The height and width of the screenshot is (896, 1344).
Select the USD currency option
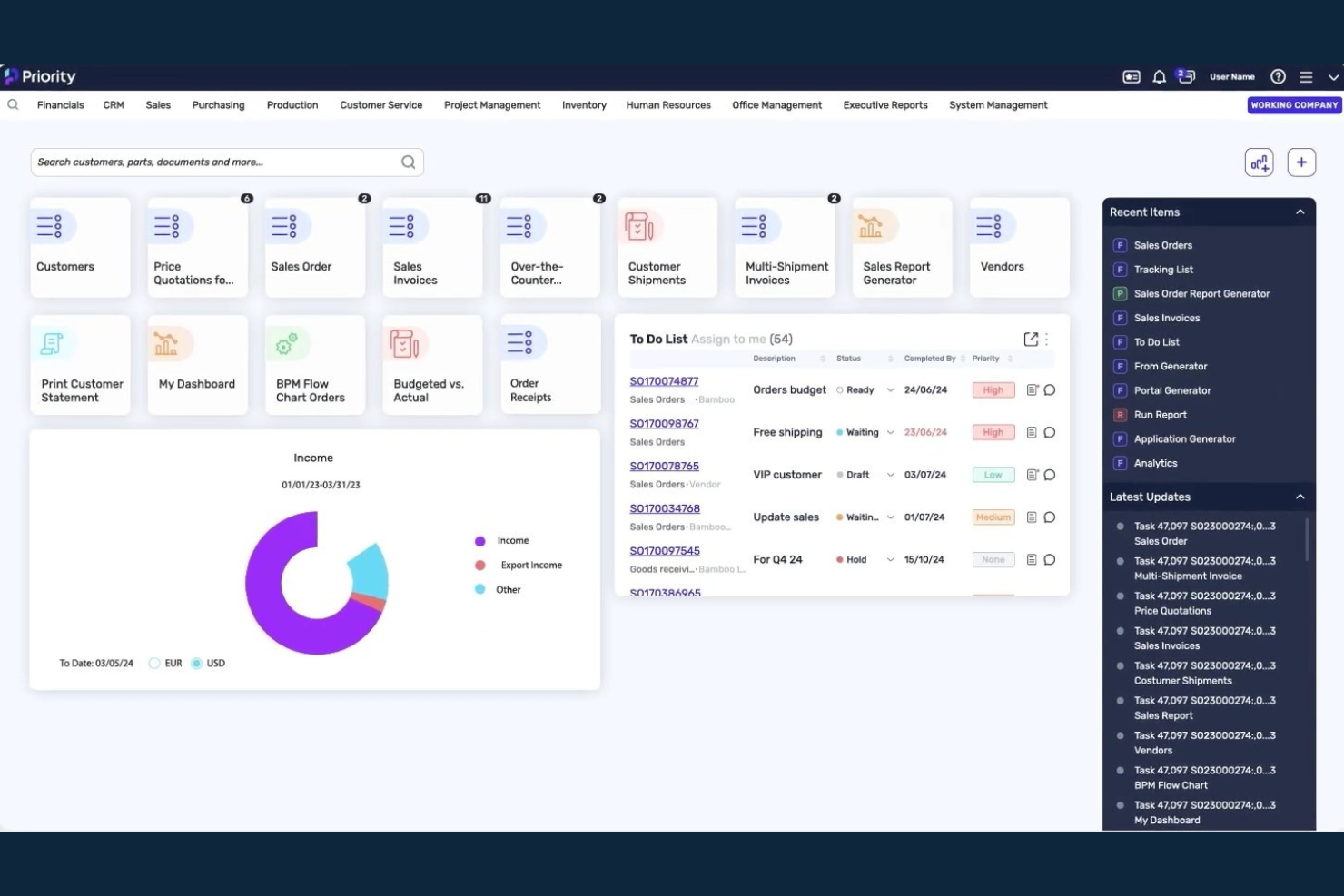coord(196,663)
